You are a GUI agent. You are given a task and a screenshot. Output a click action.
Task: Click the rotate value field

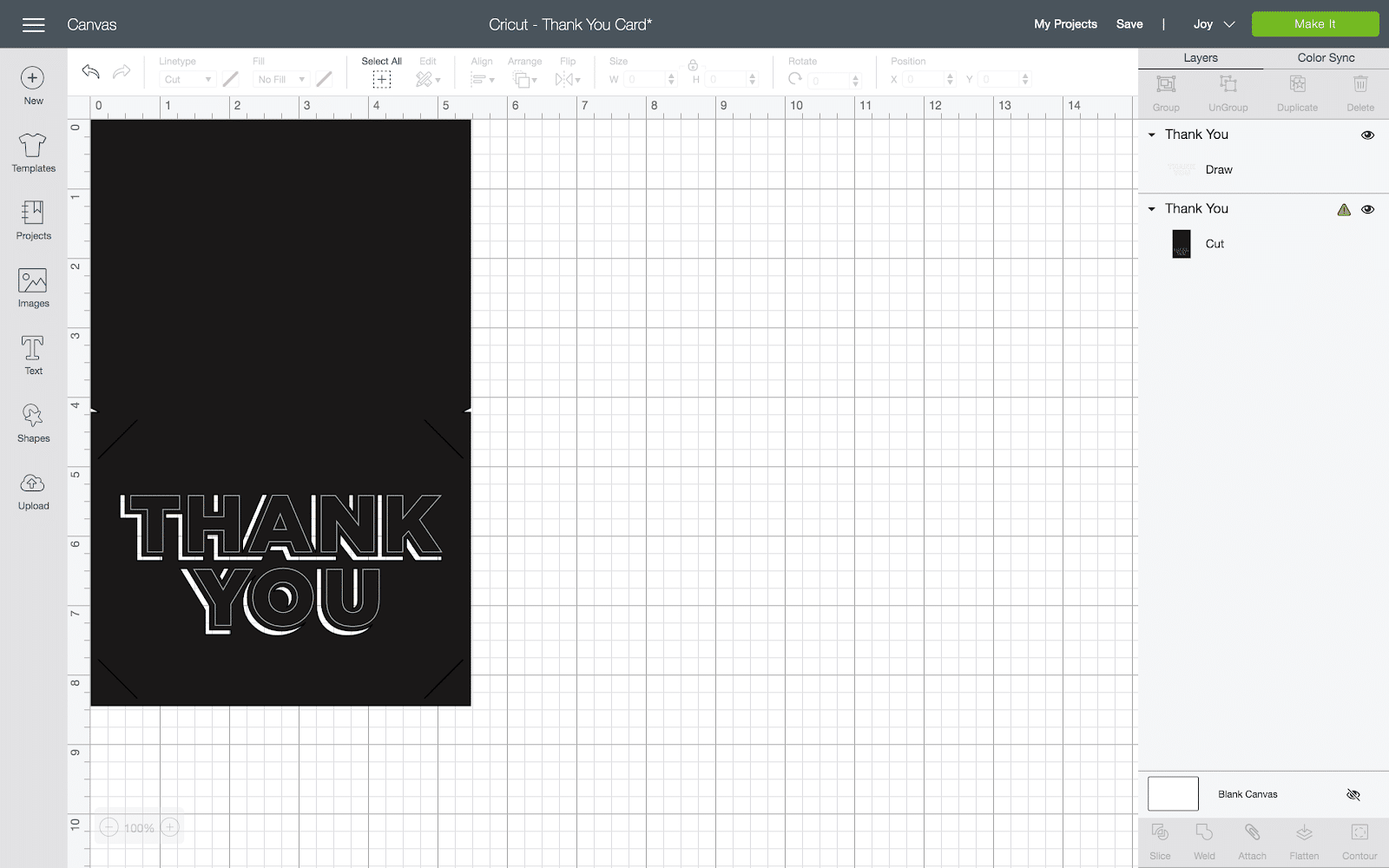click(829, 80)
